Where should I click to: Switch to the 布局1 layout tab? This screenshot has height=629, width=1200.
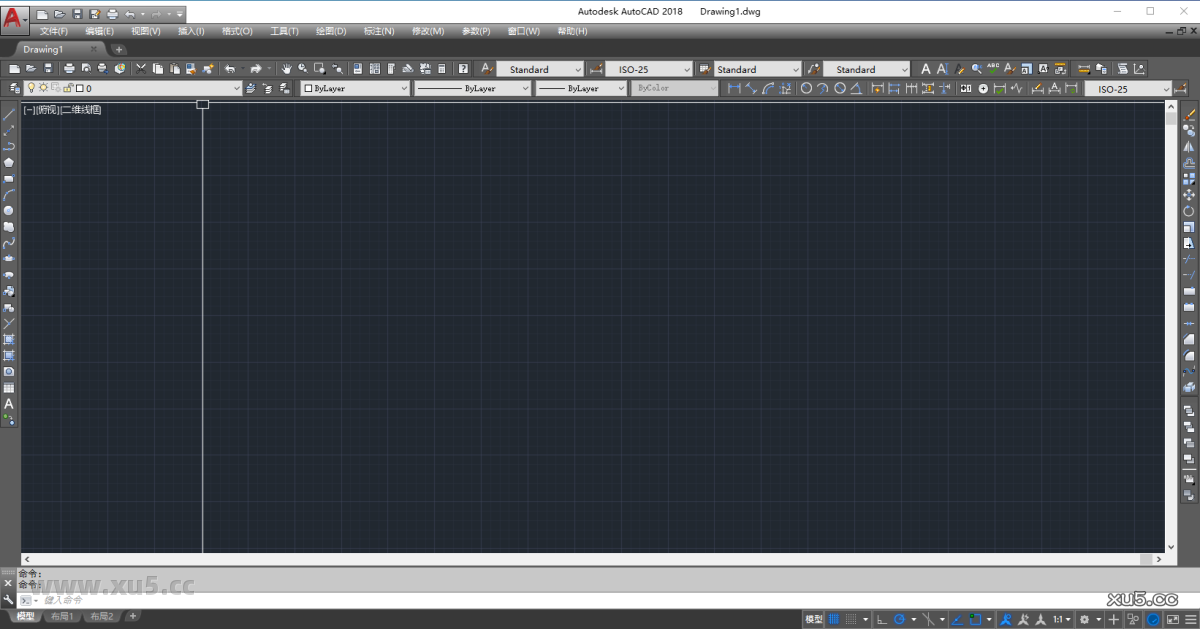pos(60,616)
